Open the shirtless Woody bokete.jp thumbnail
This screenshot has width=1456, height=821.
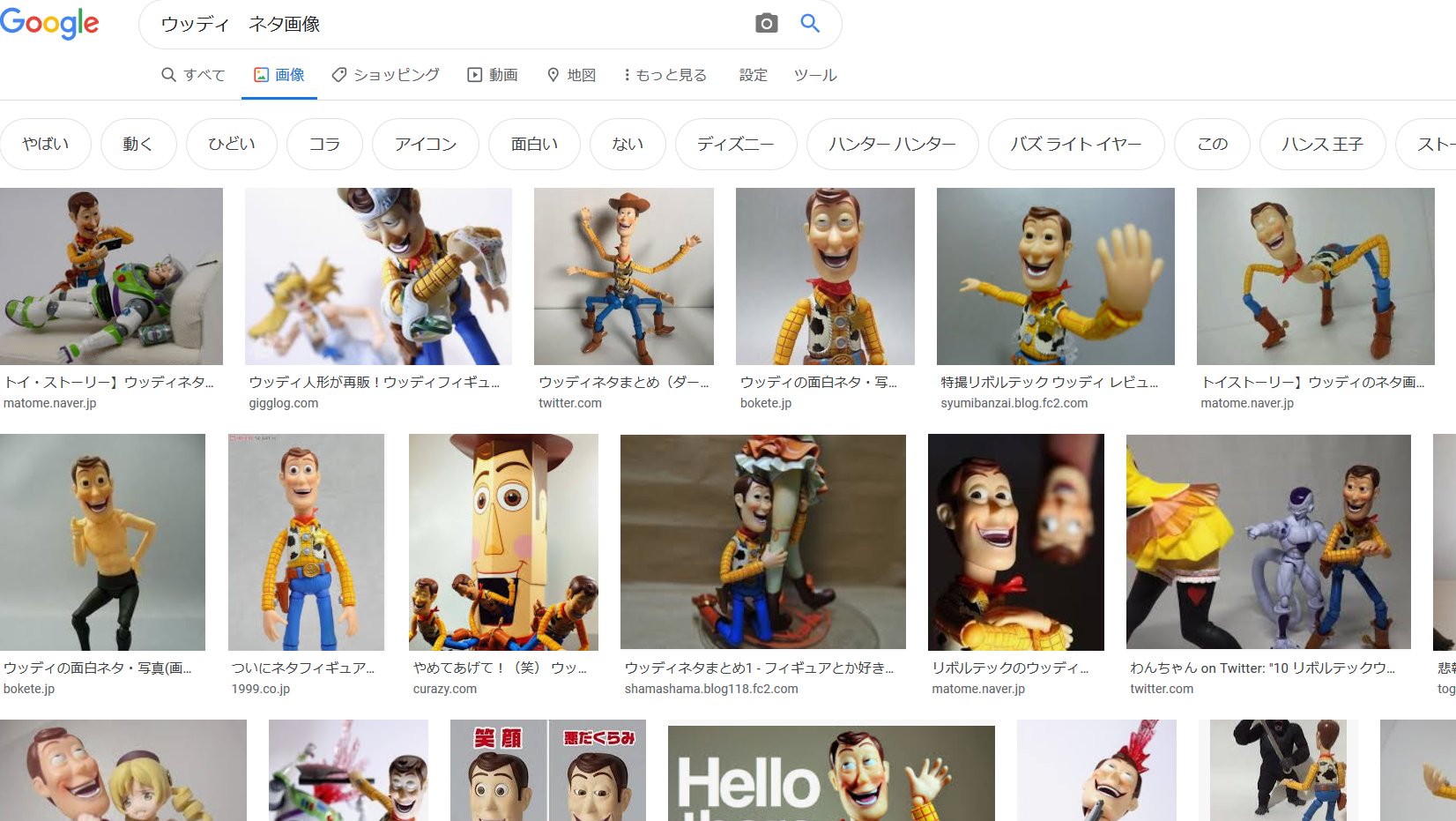[102, 542]
